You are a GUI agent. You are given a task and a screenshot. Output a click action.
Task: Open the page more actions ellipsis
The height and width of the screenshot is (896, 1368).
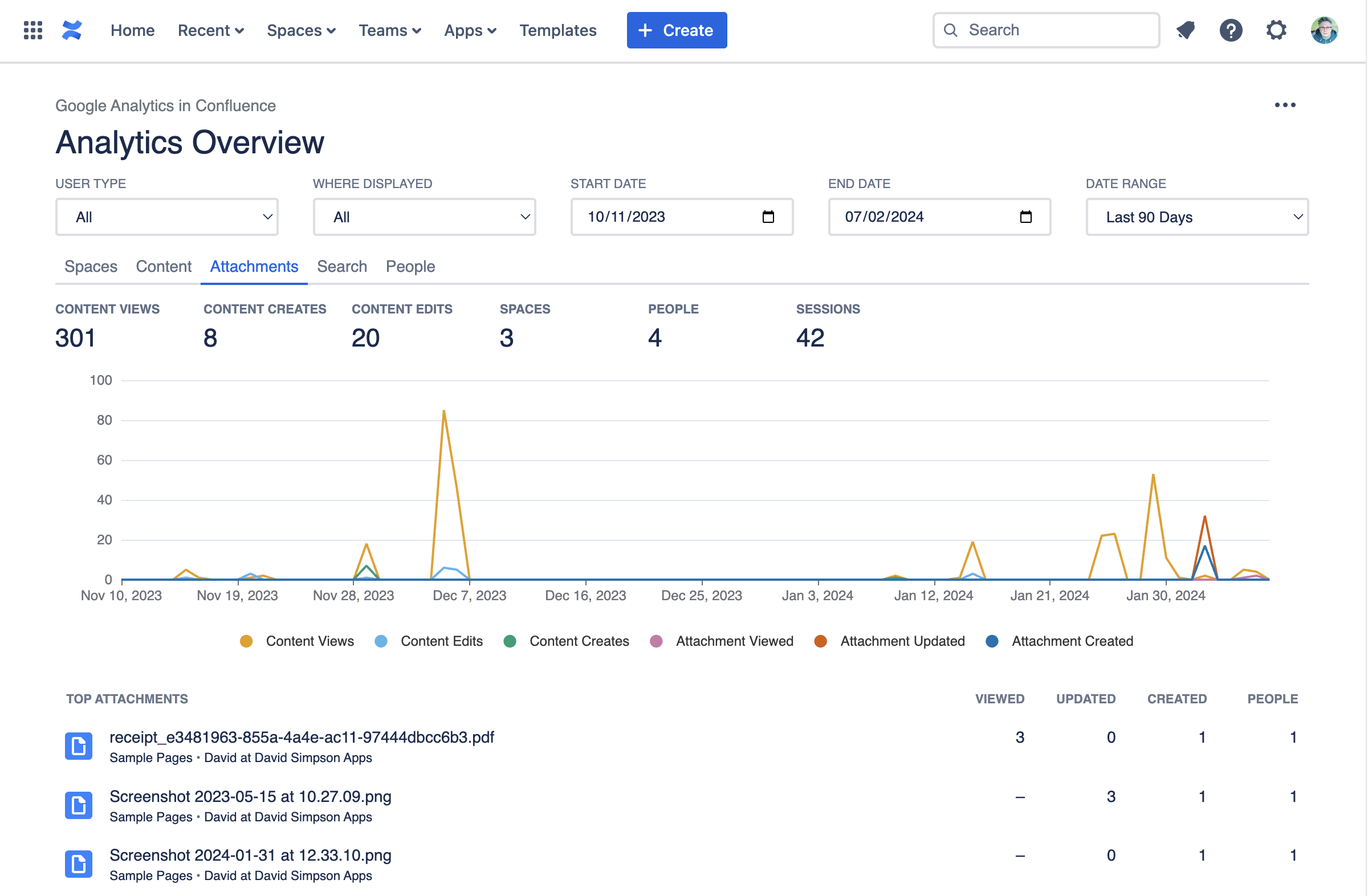[x=1285, y=105]
